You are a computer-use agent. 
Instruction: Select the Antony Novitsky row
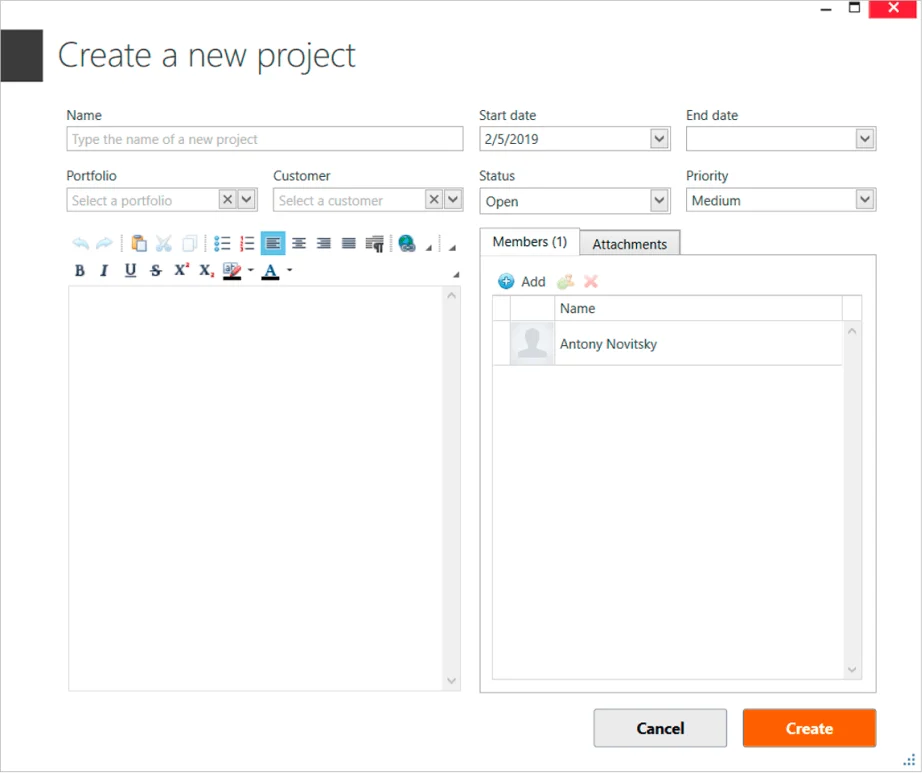coord(667,343)
